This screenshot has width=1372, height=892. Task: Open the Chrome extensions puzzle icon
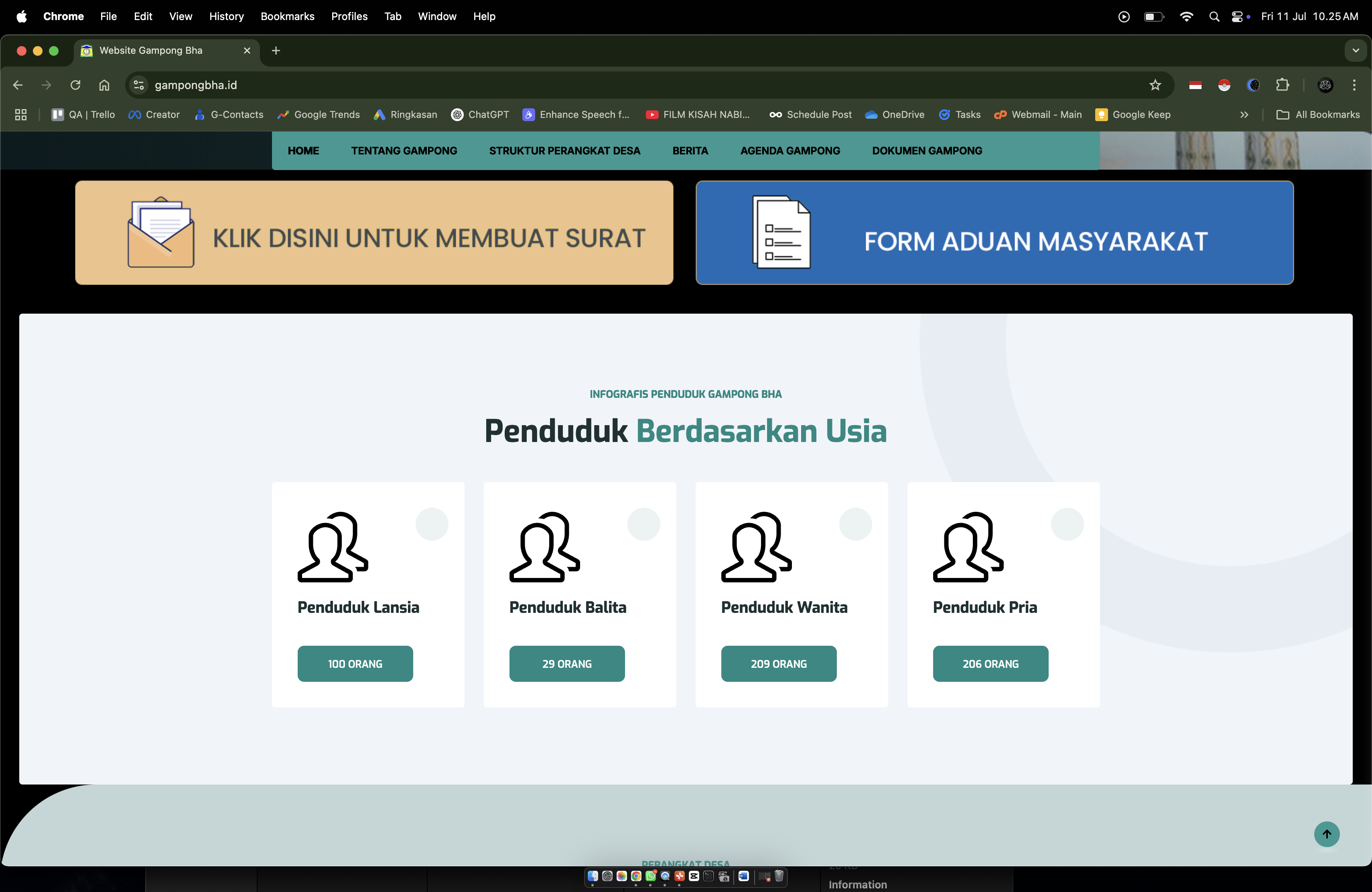[x=1282, y=85]
